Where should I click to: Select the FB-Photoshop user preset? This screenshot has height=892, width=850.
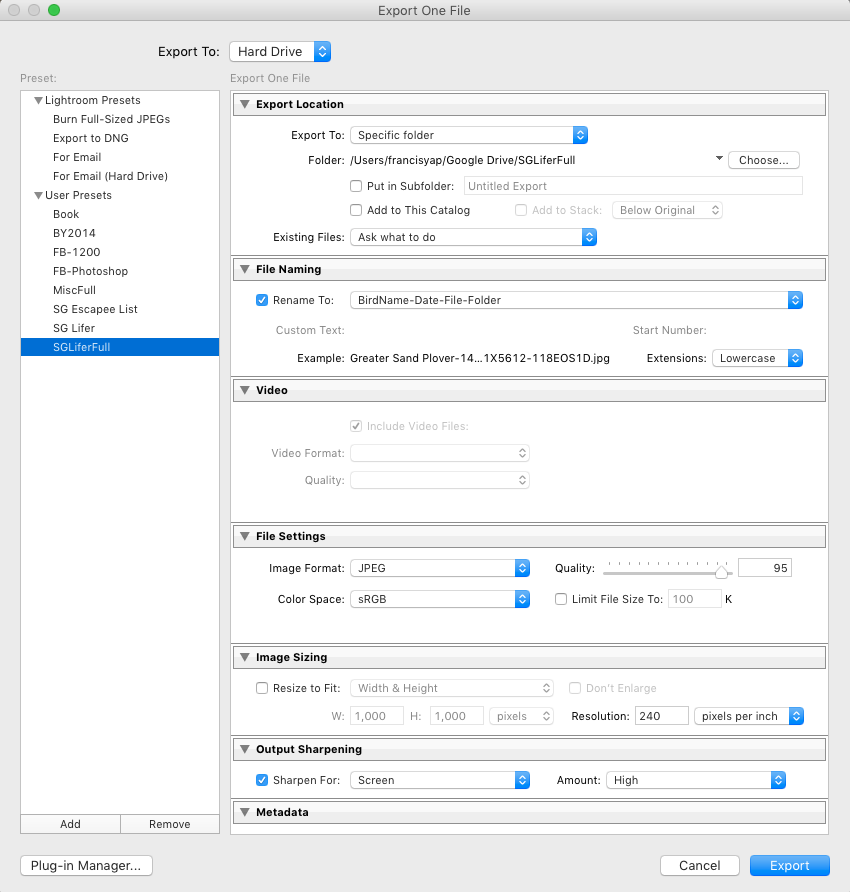90,271
